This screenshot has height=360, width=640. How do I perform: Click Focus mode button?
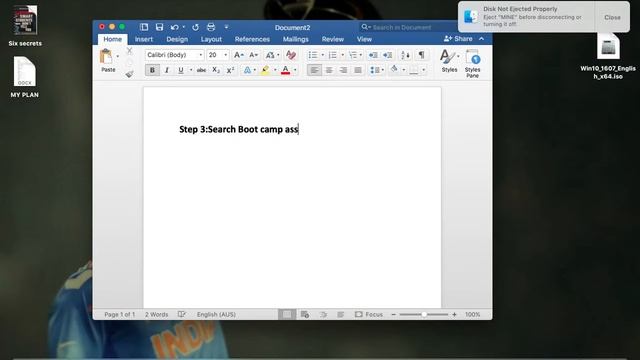click(x=369, y=314)
